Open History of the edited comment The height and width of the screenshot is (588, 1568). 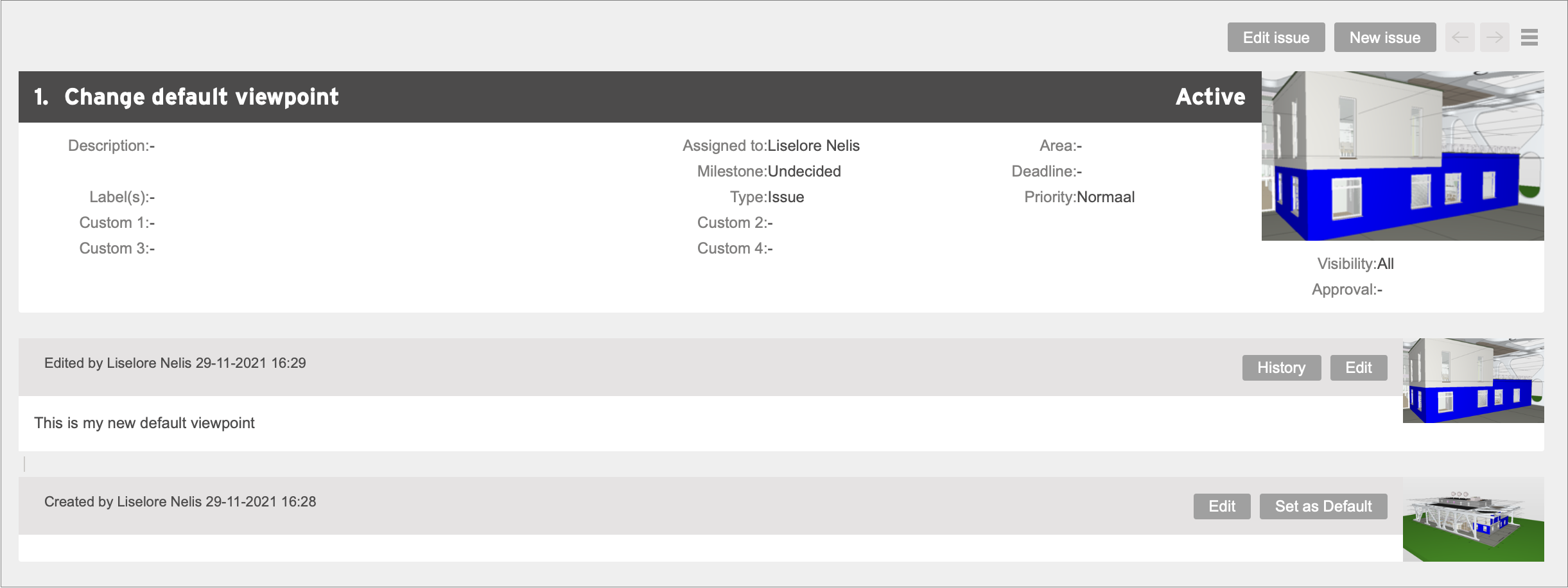pos(1281,368)
